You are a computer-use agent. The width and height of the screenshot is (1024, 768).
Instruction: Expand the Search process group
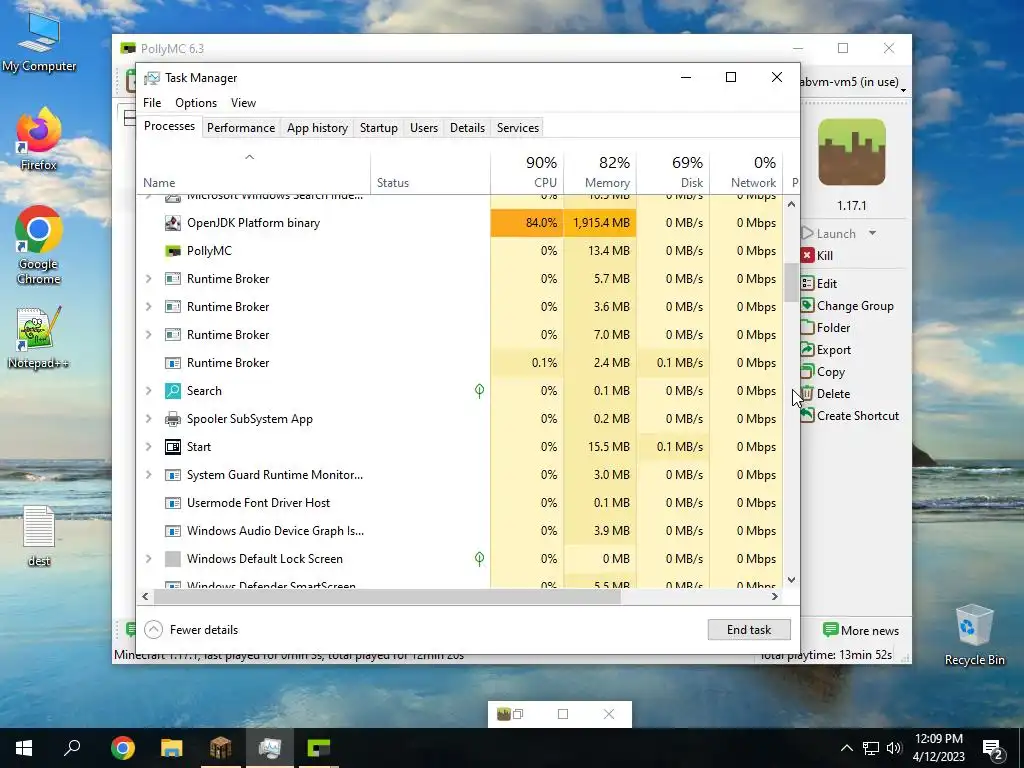coord(148,391)
